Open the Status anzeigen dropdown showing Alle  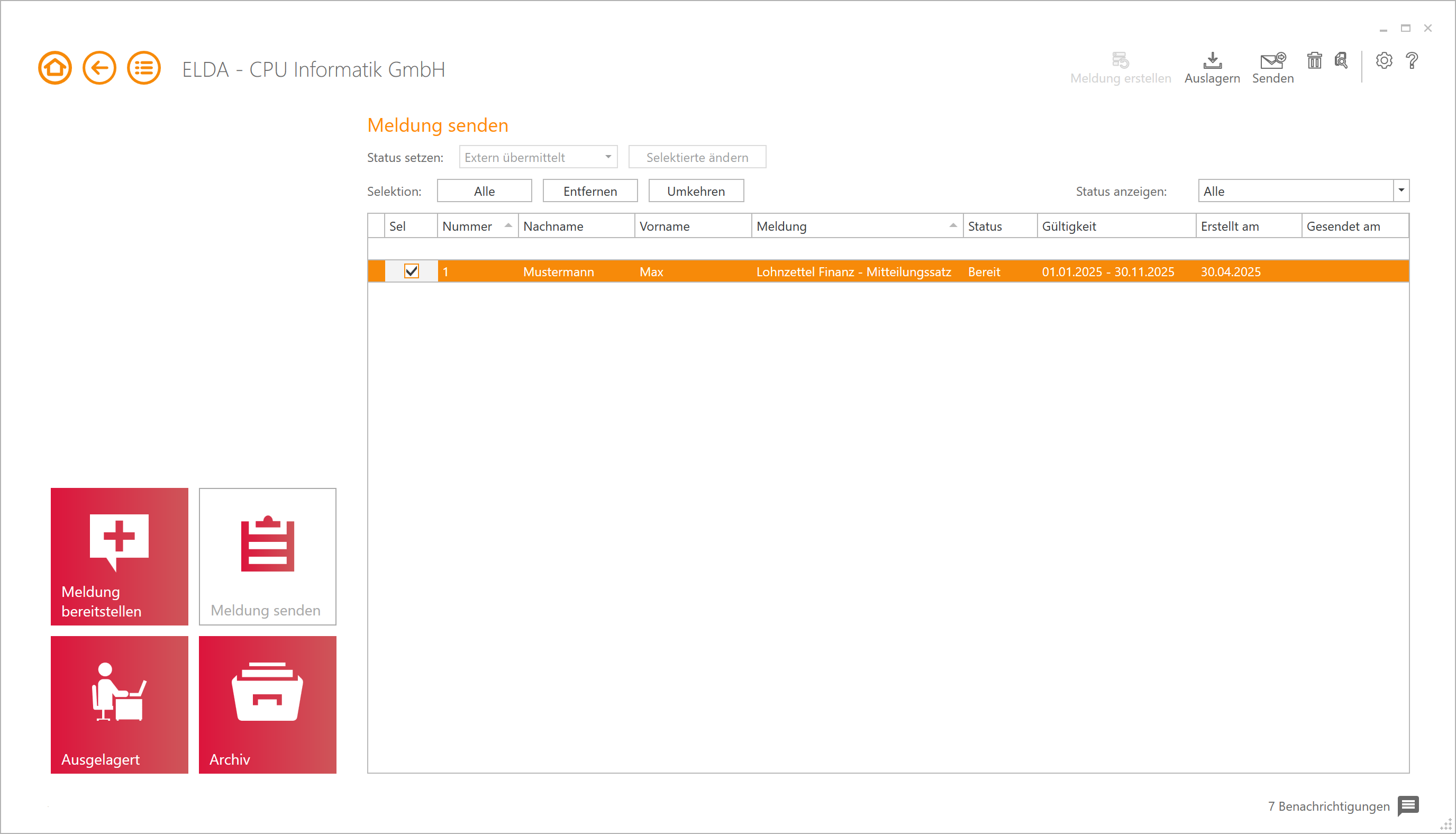(1400, 191)
